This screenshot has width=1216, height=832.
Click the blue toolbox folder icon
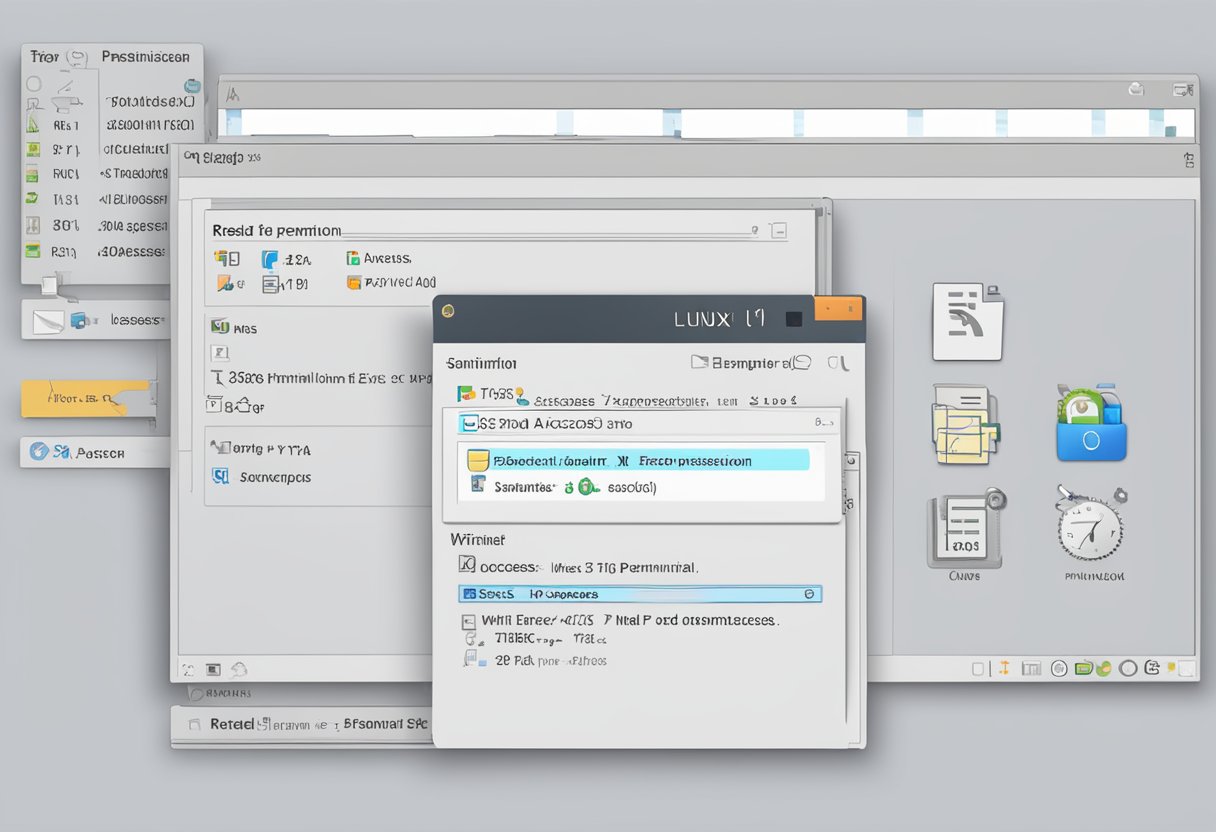point(1091,423)
